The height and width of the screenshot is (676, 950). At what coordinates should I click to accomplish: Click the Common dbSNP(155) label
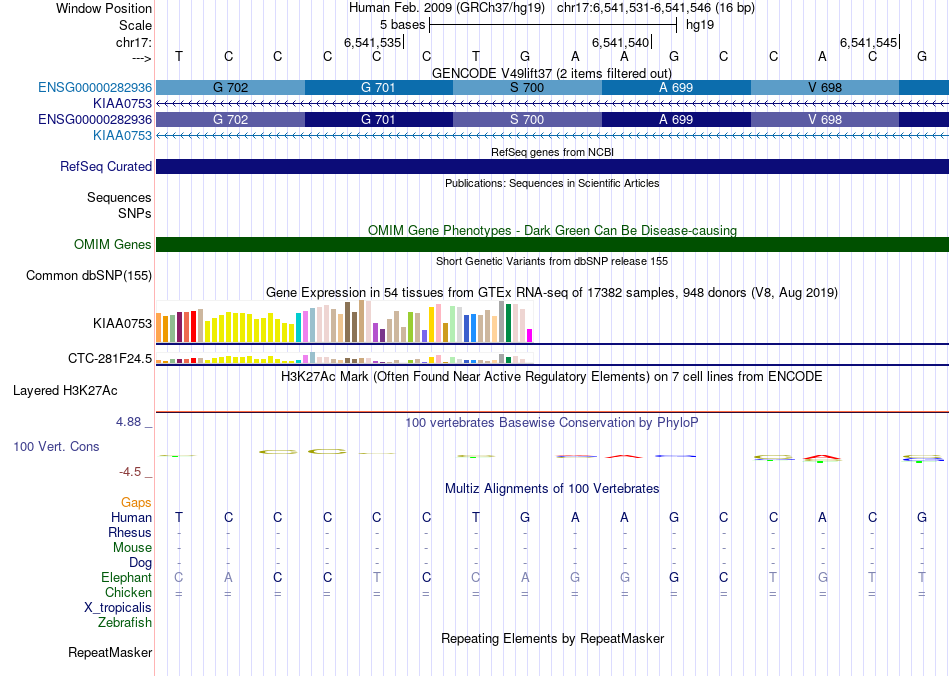coord(89,276)
